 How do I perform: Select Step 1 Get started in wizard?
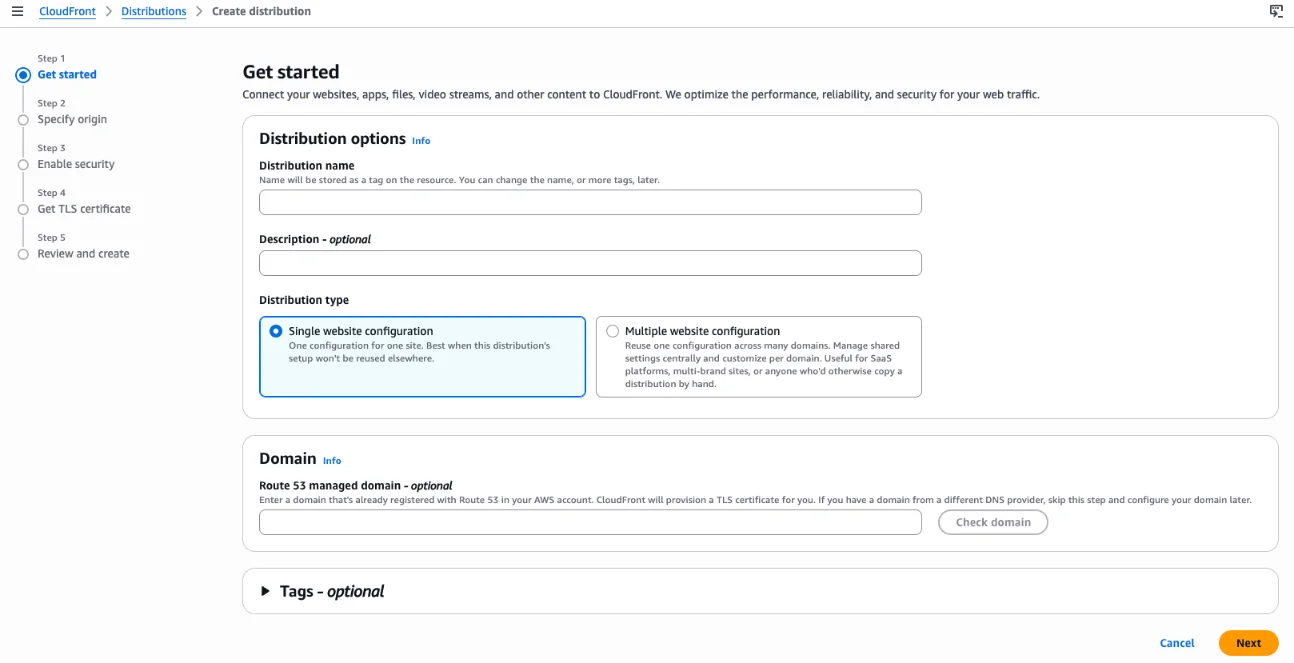pos(67,75)
